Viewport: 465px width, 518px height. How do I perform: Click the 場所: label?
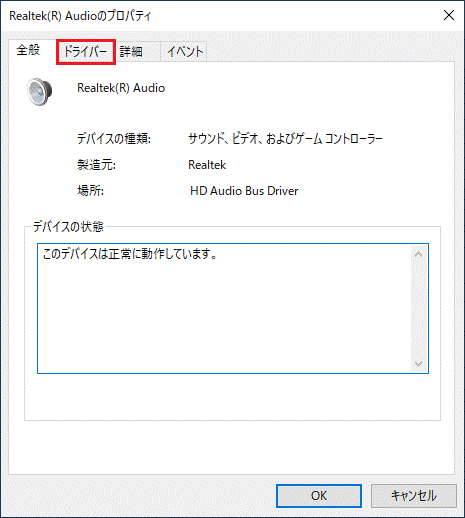[90, 191]
